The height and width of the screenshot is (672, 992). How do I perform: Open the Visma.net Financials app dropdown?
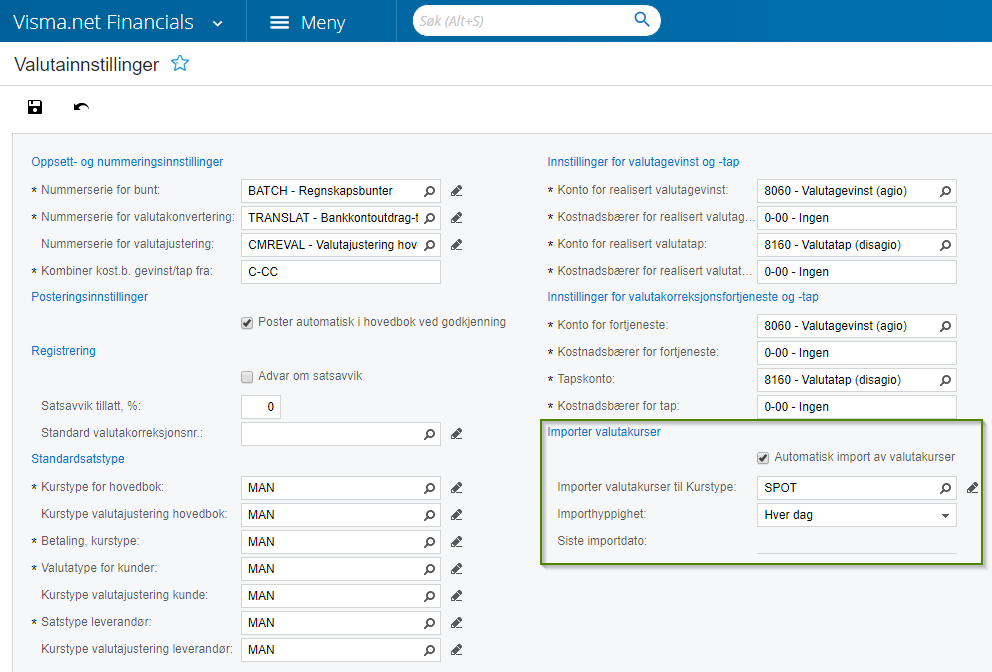(x=219, y=22)
